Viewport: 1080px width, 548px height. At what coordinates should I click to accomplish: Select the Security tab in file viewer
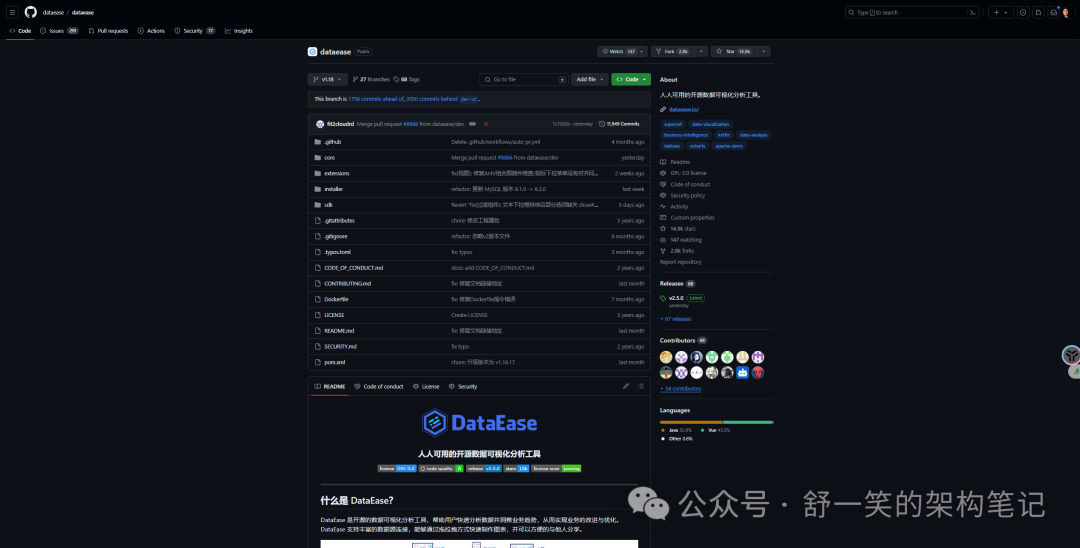click(463, 386)
